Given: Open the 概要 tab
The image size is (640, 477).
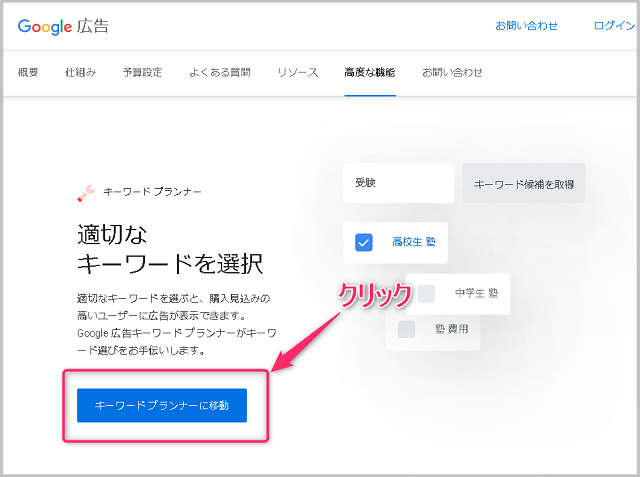Looking at the screenshot, I should pos(28,73).
